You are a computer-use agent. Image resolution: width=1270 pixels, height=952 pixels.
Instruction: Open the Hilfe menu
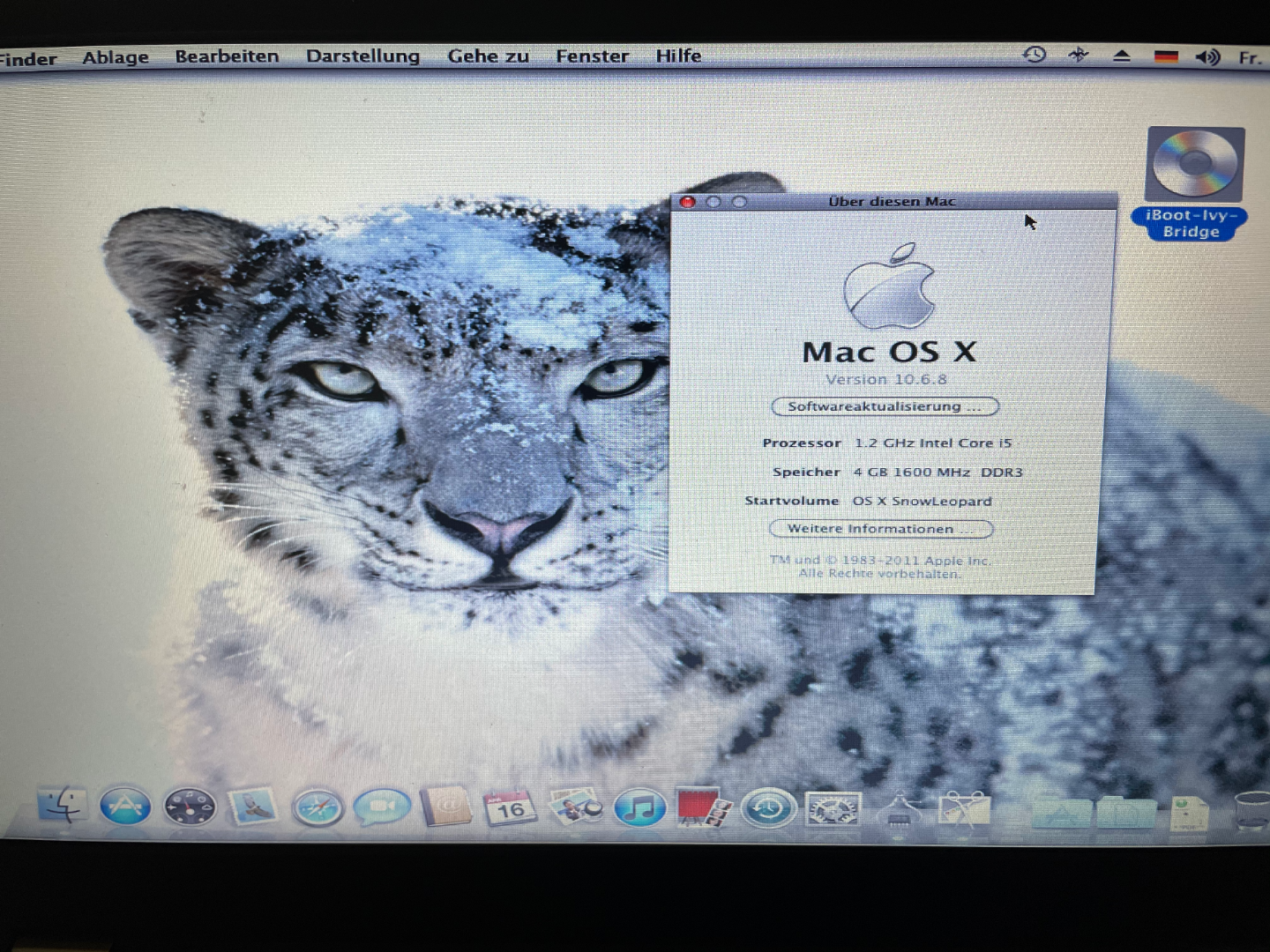tap(678, 56)
